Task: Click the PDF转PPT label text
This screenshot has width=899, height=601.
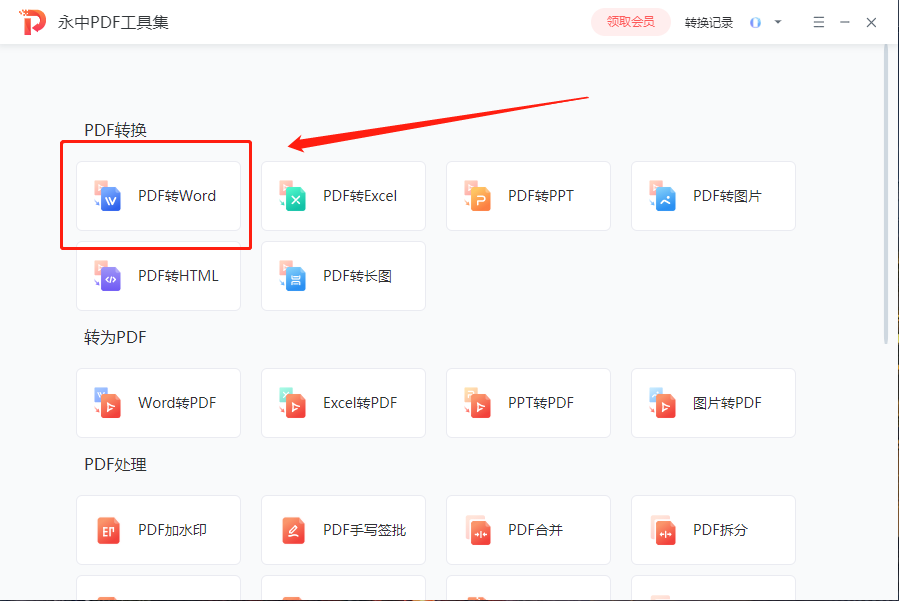Action: [x=541, y=196]
